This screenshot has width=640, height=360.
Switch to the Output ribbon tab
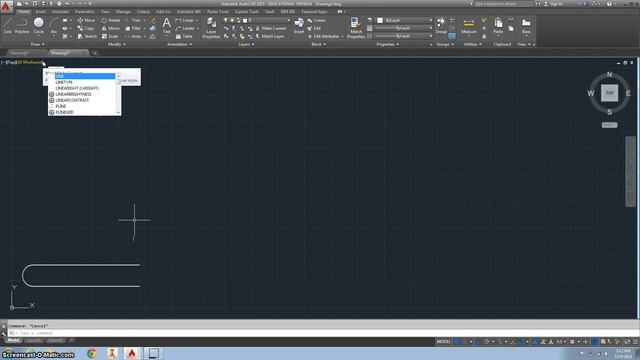143,11
